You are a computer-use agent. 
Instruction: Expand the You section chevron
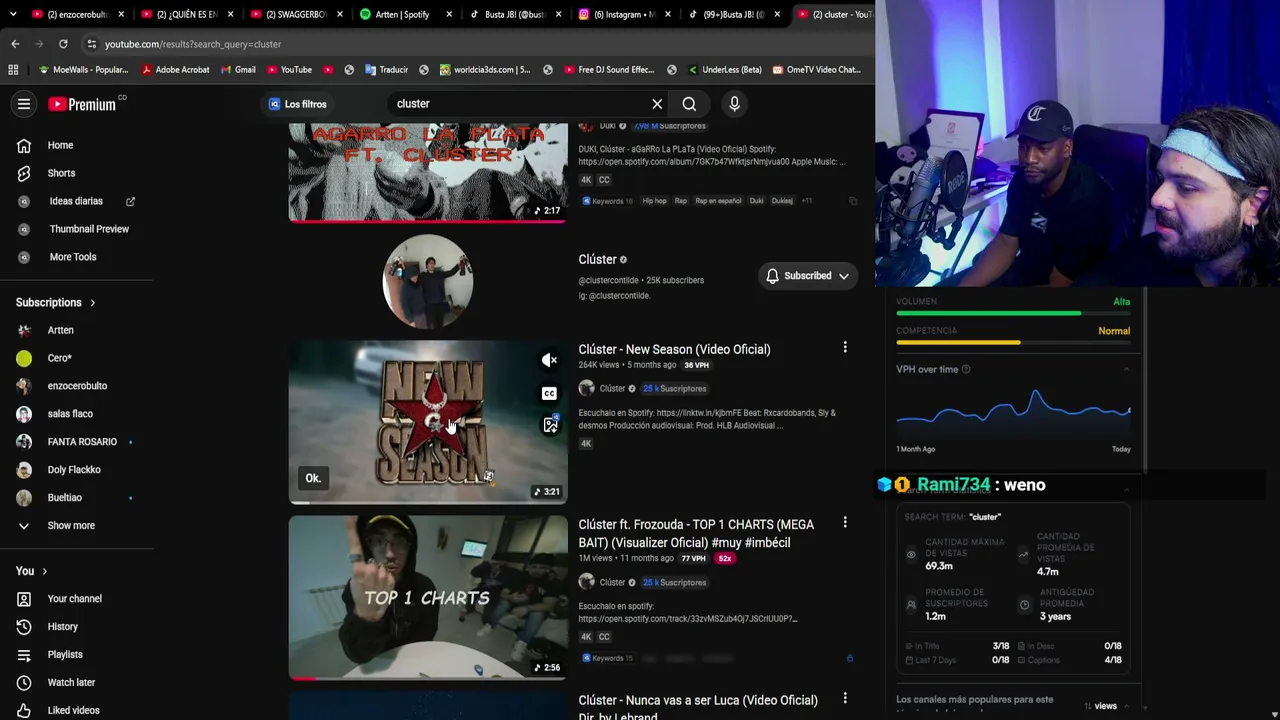tap(47, 571)
